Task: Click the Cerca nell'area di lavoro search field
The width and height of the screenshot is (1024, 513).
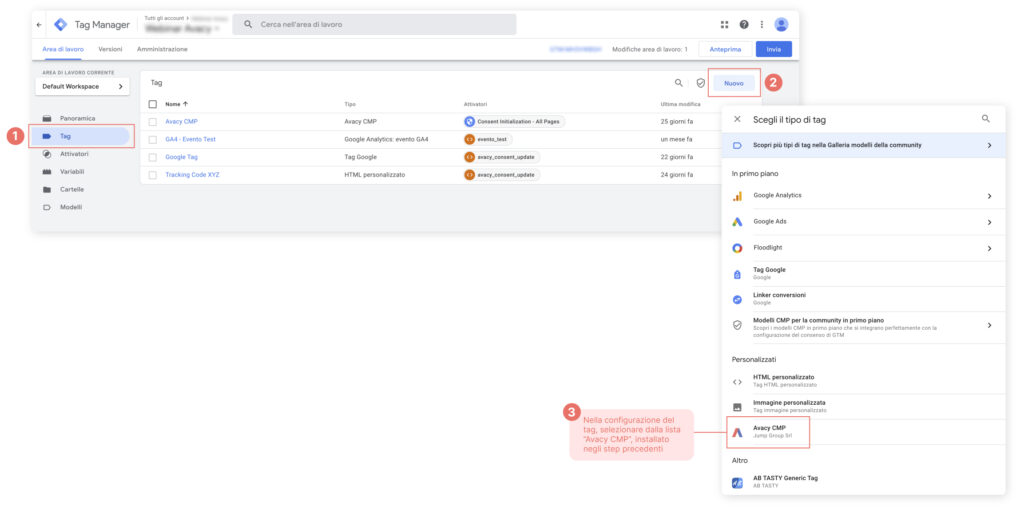Action: pyautogui.click(x=374, y=25)
